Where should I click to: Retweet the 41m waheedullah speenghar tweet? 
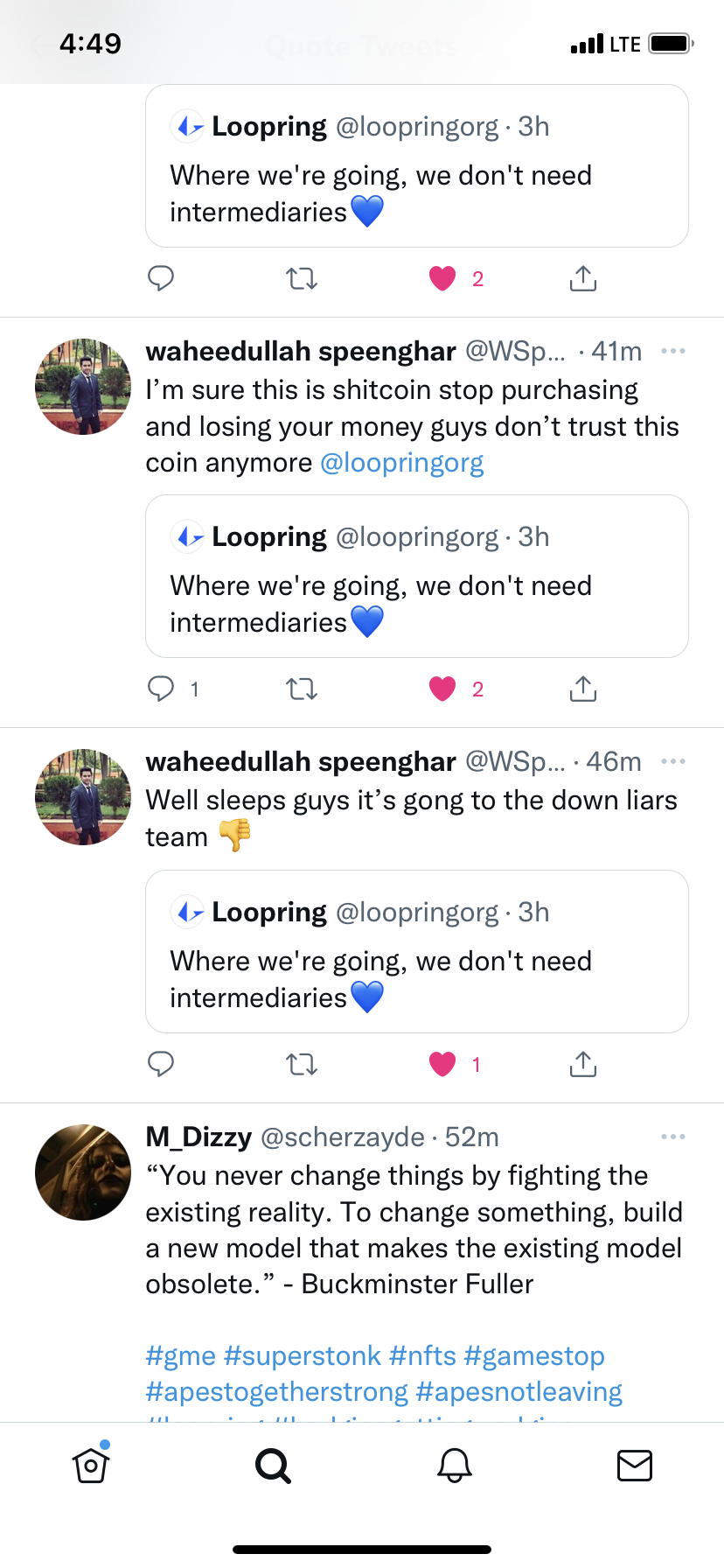pos(302,689)
